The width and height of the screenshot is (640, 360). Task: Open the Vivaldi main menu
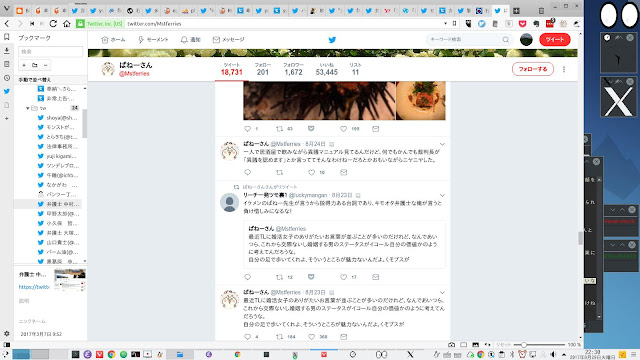7,8
